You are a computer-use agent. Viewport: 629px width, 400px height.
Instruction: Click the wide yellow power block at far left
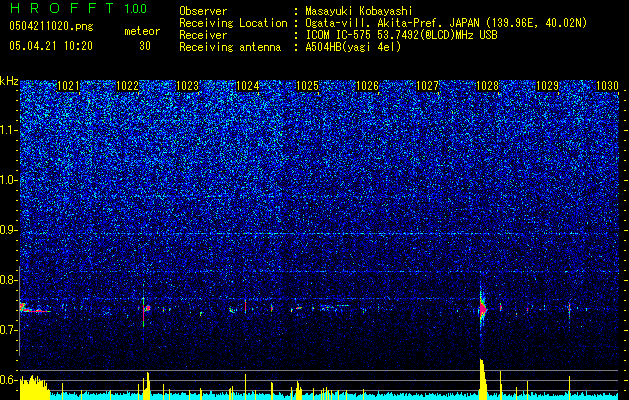coord(34,388)
